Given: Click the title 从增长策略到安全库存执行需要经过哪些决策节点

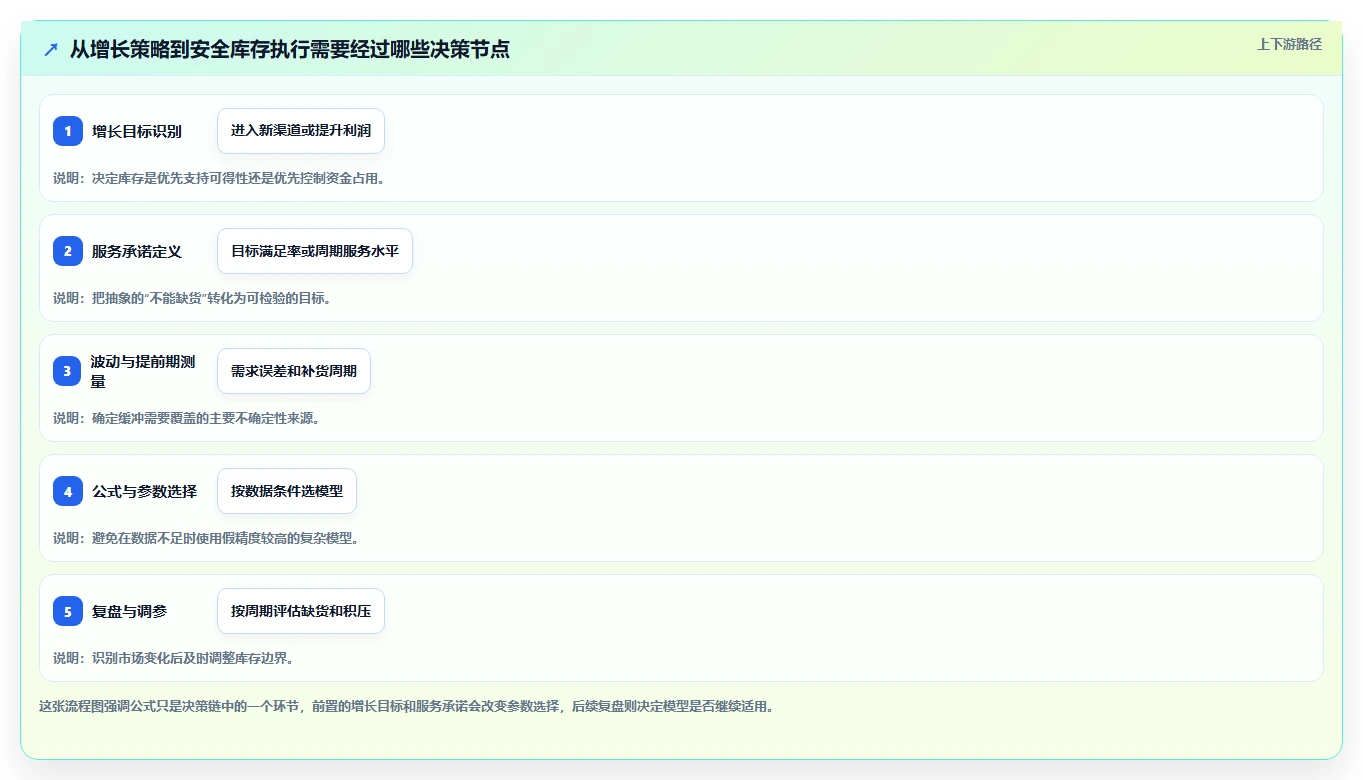Looking at the screenshot, I should (x=290, y=49).
